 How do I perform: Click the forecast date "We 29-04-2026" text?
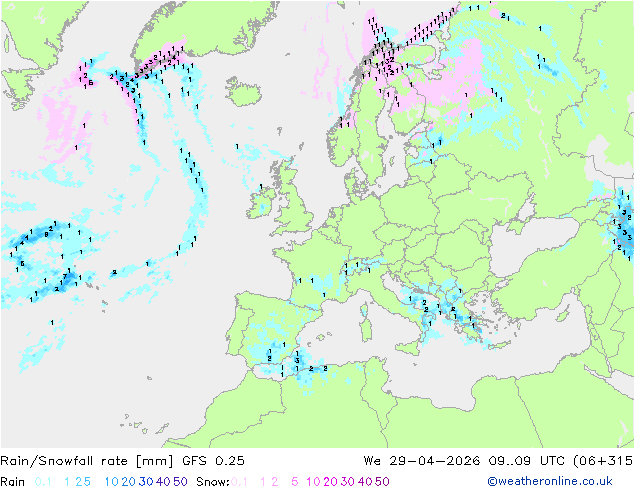tap(422, 461)
